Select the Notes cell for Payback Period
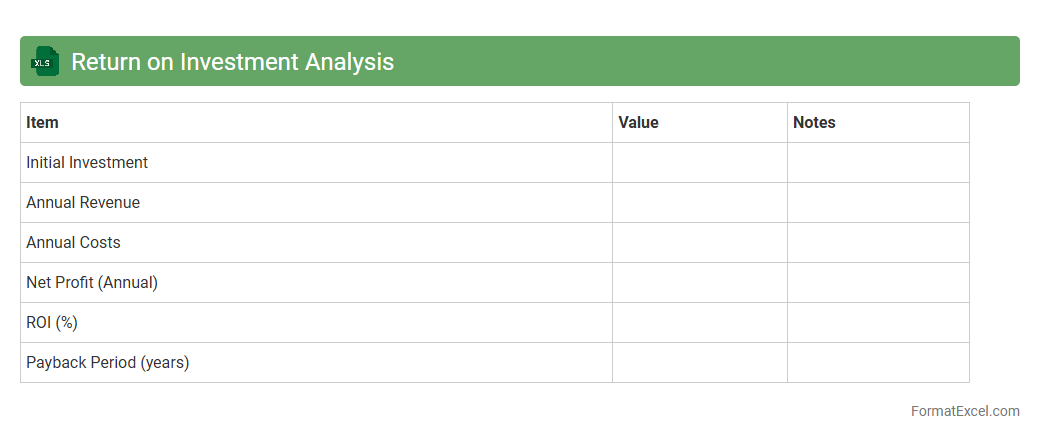The height and width of the screenshot is (440, 1040). [x=877, y=362]
